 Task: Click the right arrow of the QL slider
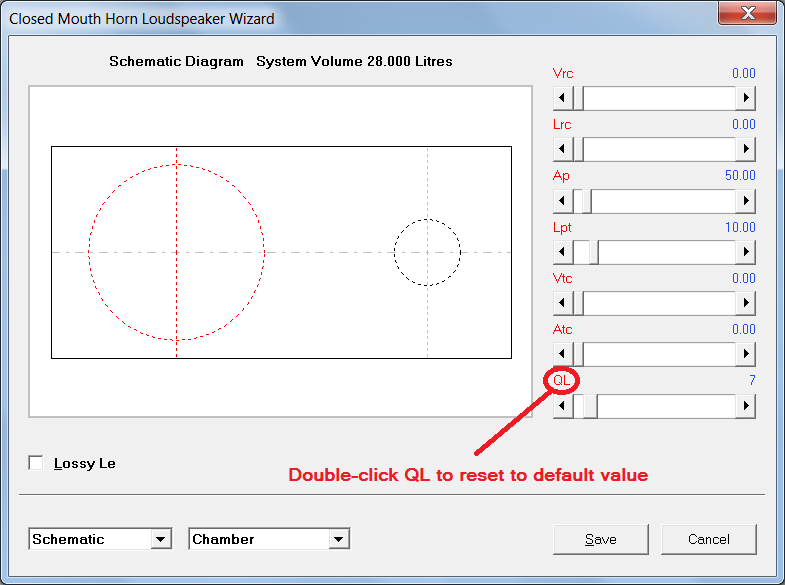click(x=745, y=405)
